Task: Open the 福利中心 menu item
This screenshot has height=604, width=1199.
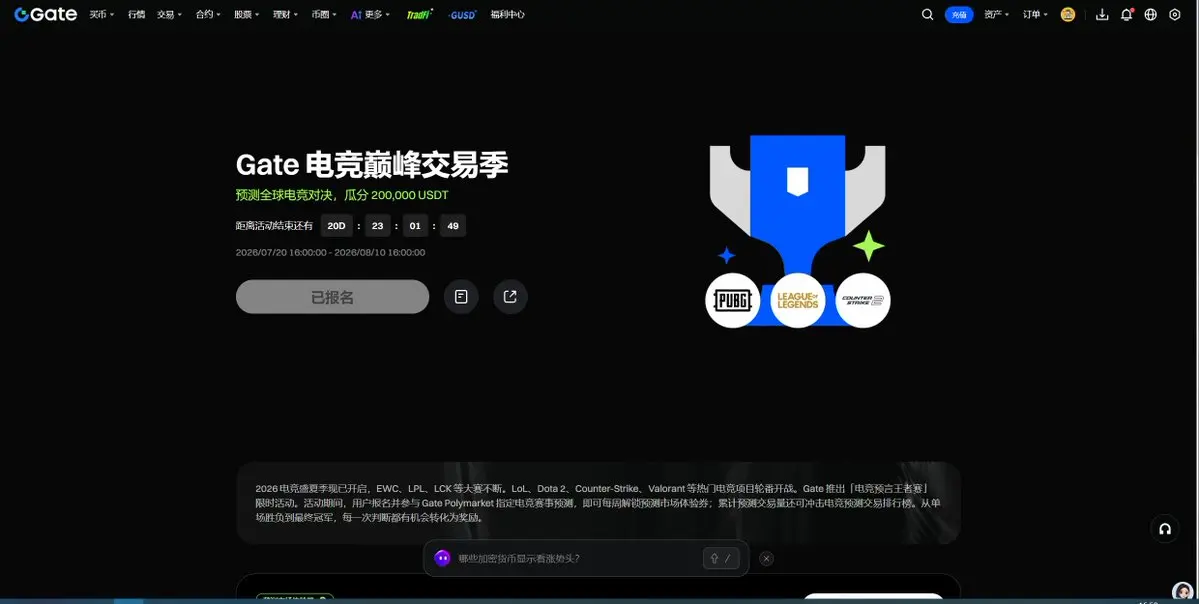Action: [508, 15]
